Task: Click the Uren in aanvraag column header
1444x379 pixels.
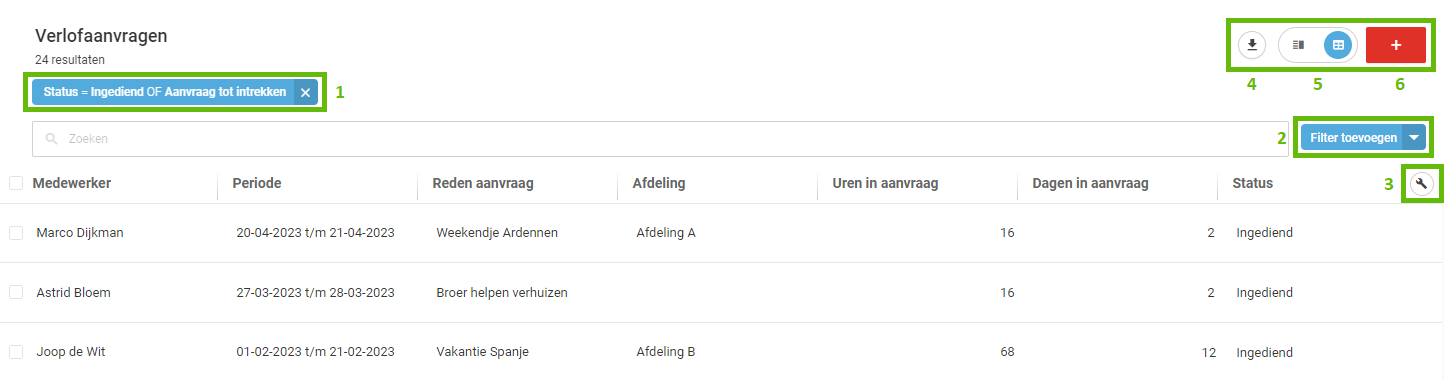Action: click(x=885, y=183)
